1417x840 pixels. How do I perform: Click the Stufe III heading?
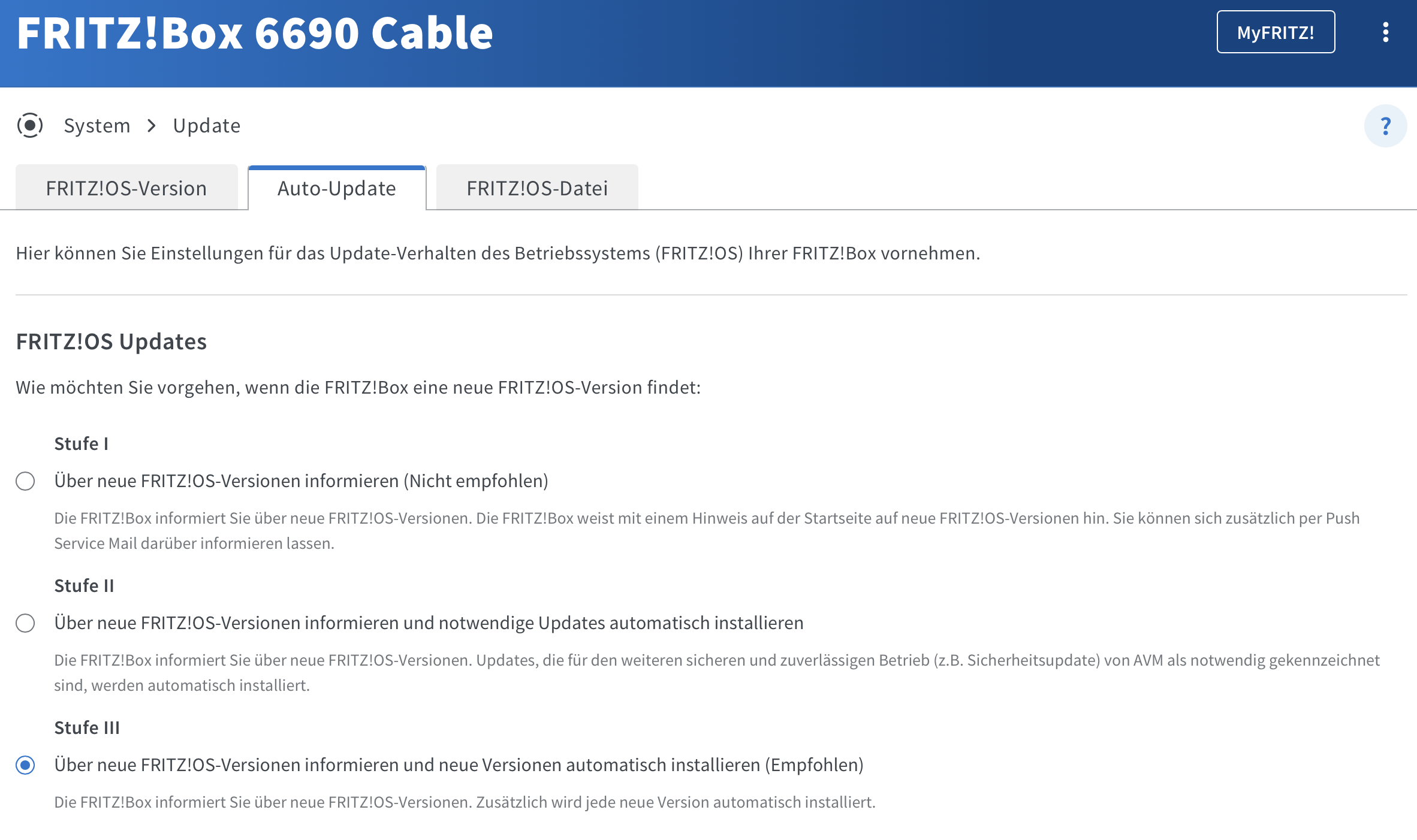click(x=87, y=728)
